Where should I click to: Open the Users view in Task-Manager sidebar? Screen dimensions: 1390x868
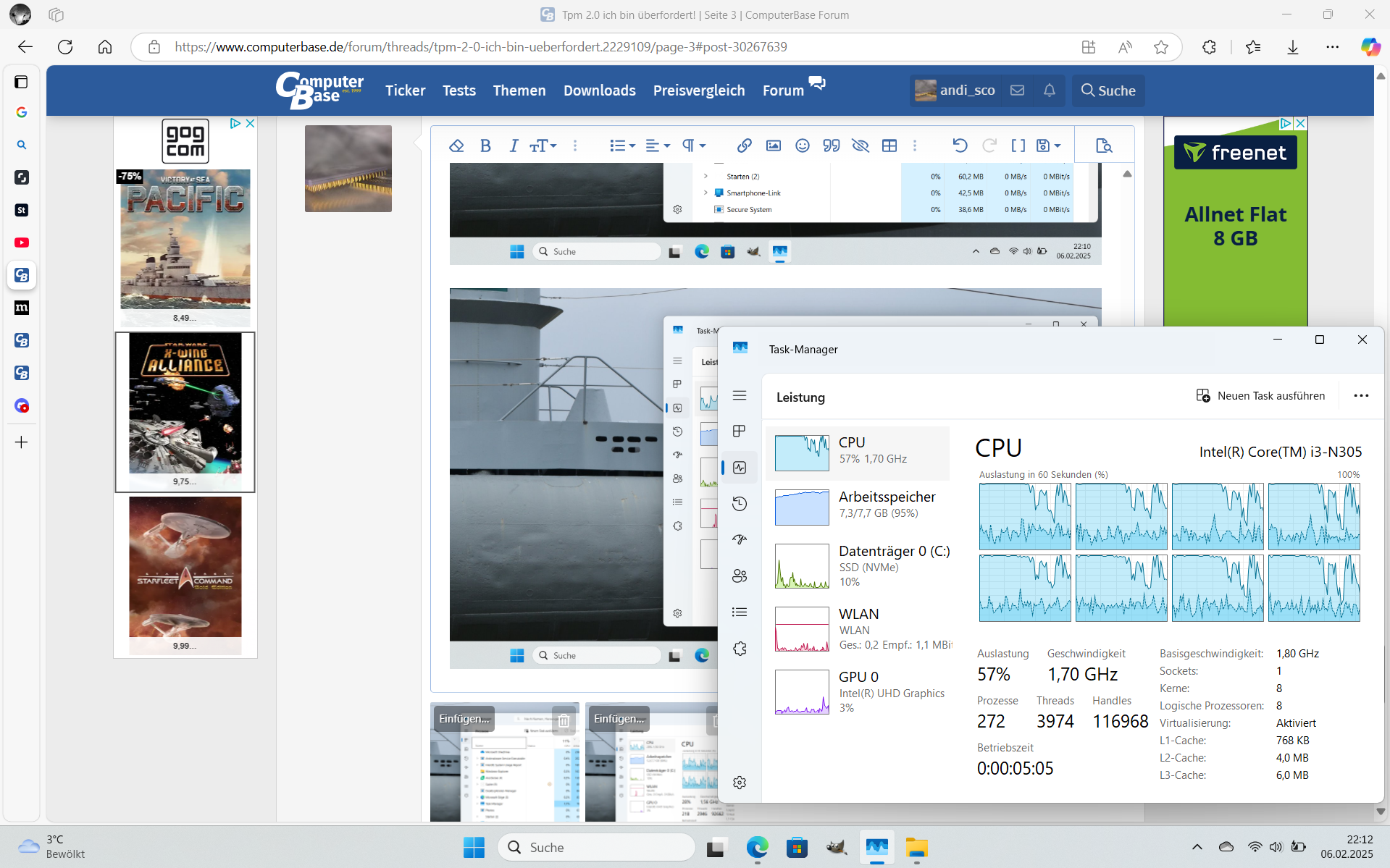740,576
